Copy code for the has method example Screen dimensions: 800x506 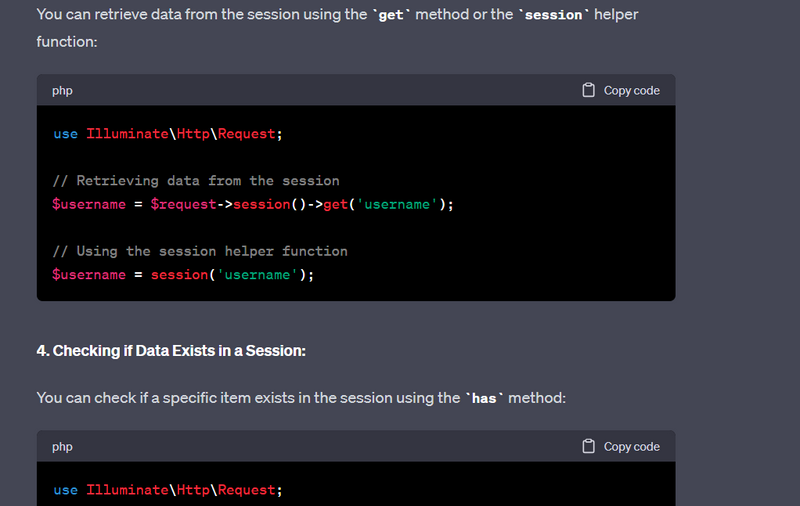621,446
